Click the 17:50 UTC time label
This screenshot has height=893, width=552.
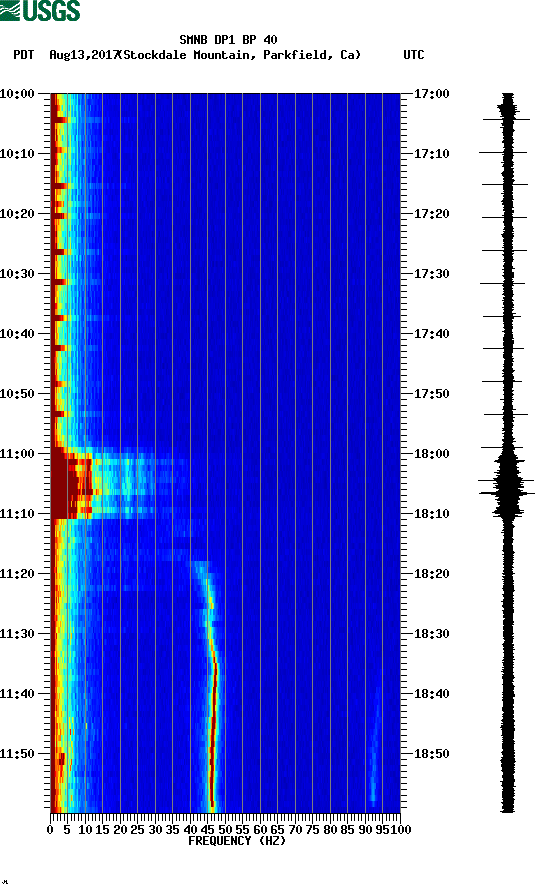(431, 394)
